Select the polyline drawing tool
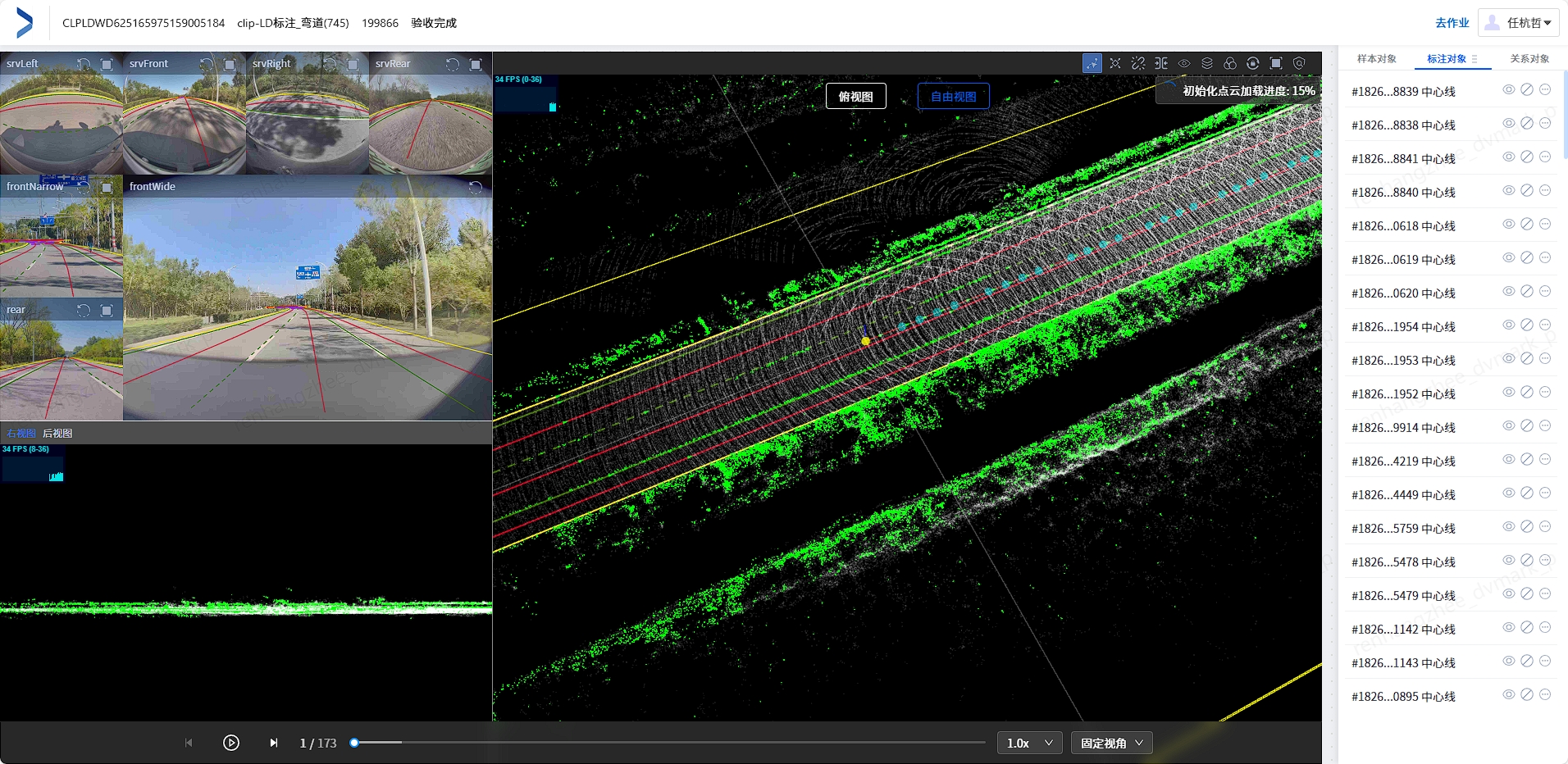This screenshot has height=764, width=1568. pyautogui.click(x=1092, y=63)
